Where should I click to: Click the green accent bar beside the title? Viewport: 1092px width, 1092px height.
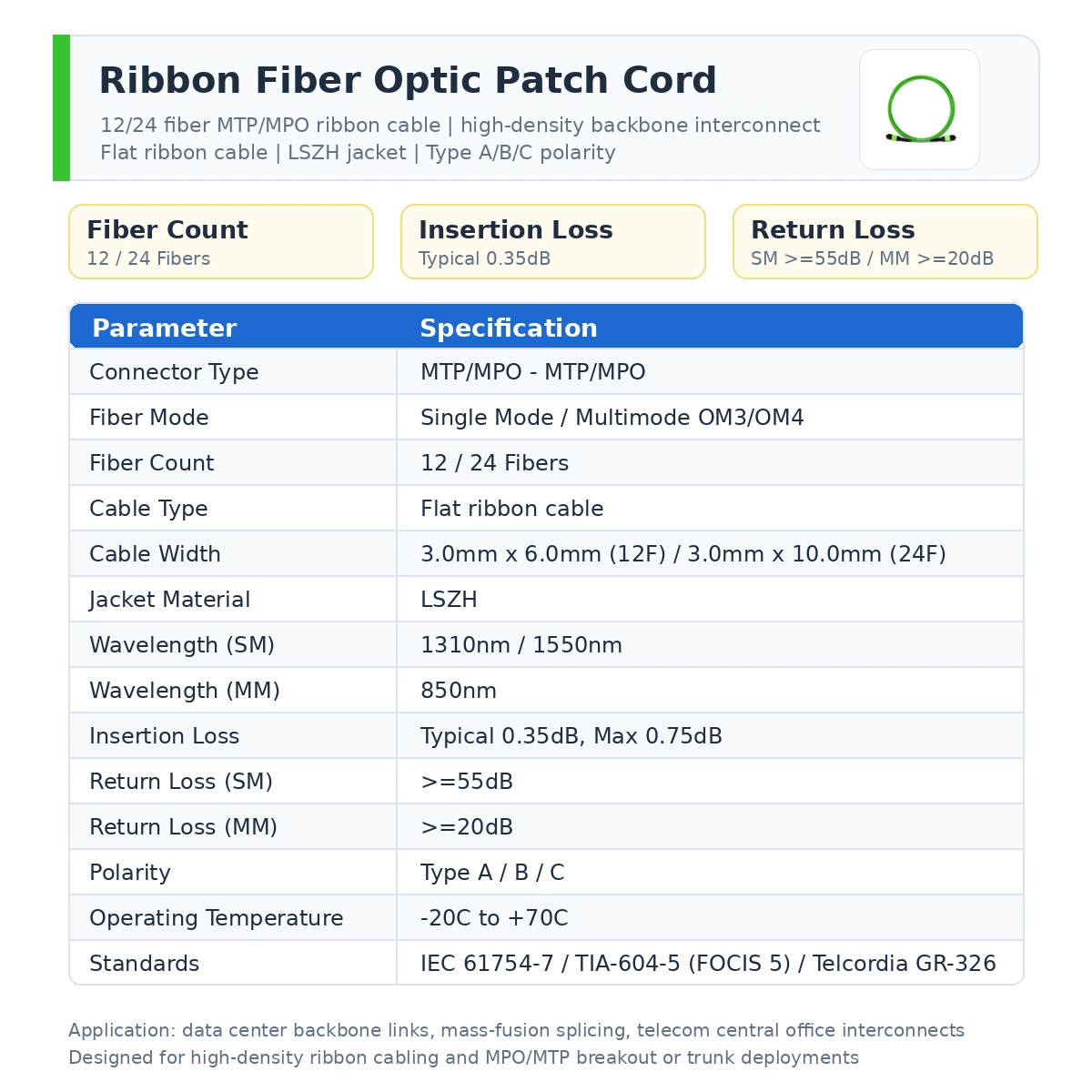point(61,107)
